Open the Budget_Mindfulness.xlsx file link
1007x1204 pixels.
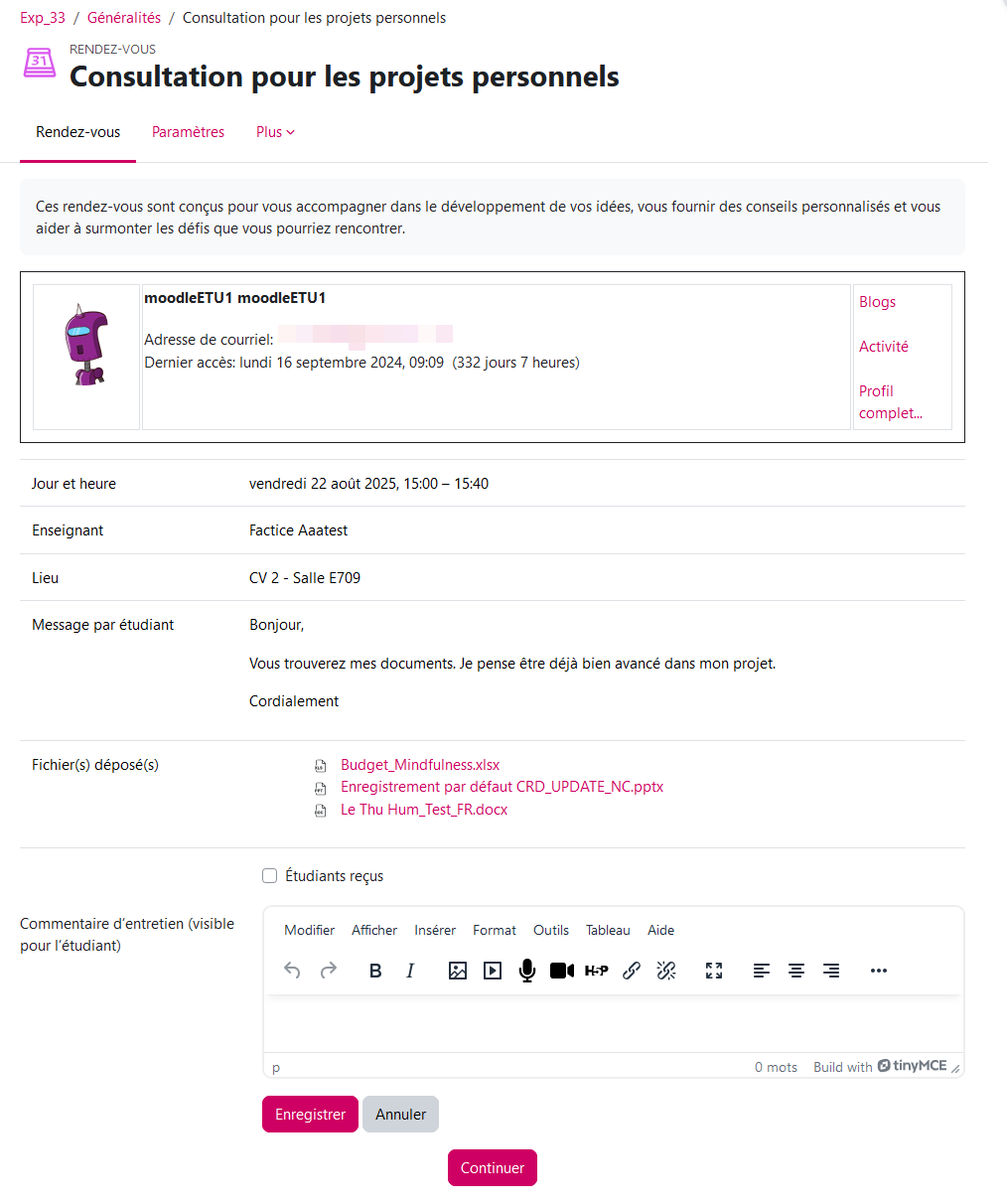pyautogui.click(x=420, y=765)
